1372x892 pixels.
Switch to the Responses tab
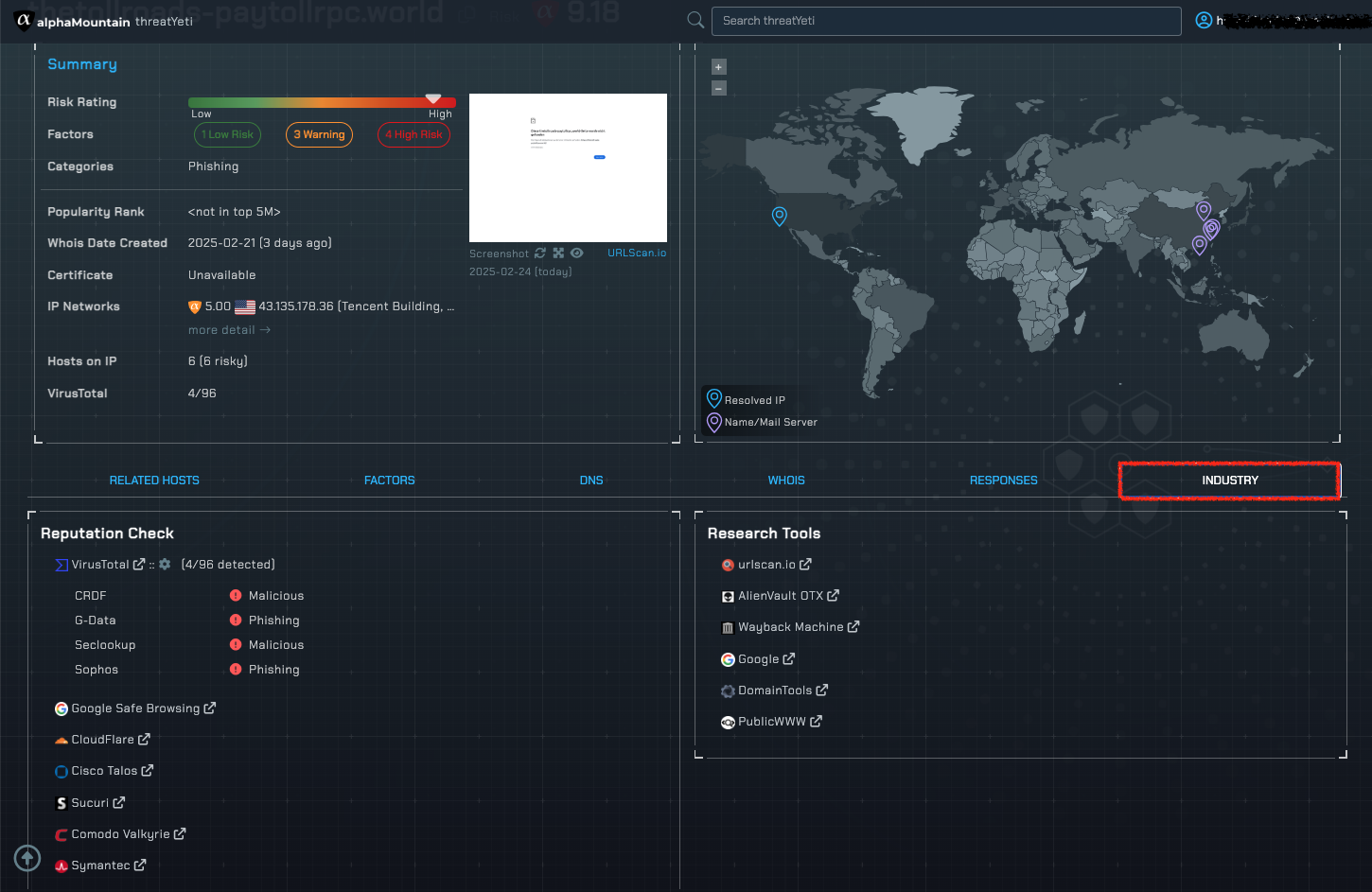tap(1004, 481)
